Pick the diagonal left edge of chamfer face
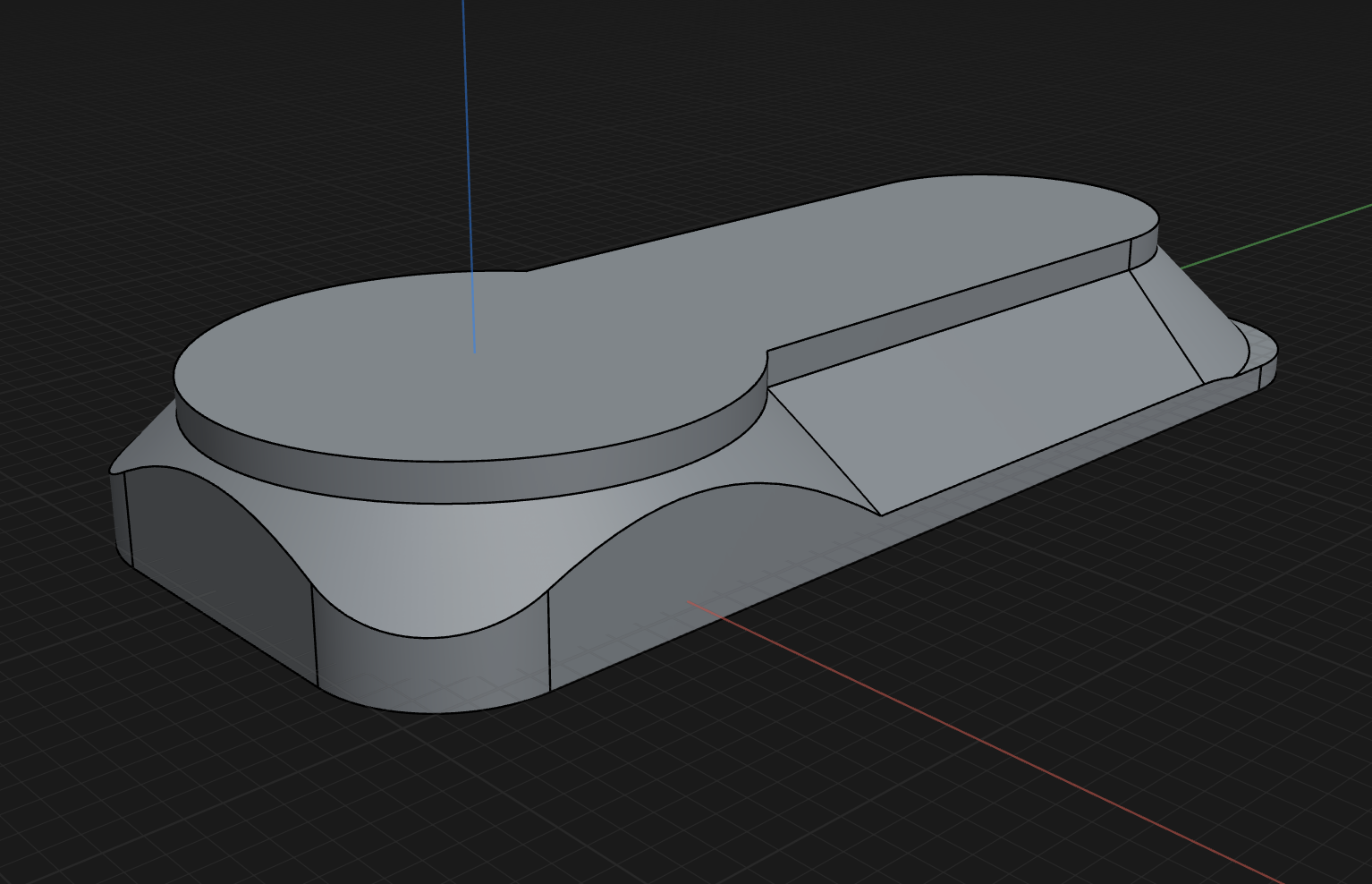1372x884 pixels. (x=825, y=450)
